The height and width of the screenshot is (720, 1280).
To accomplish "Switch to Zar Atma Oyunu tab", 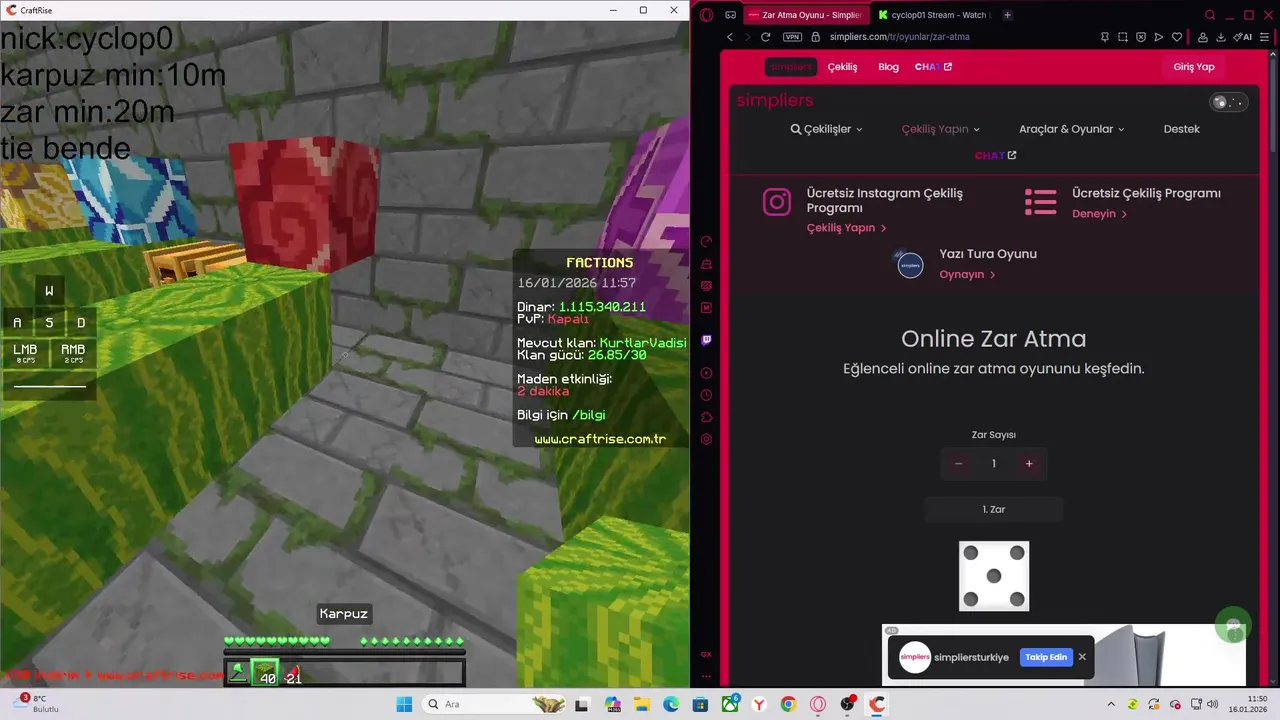I will point(806,15).
